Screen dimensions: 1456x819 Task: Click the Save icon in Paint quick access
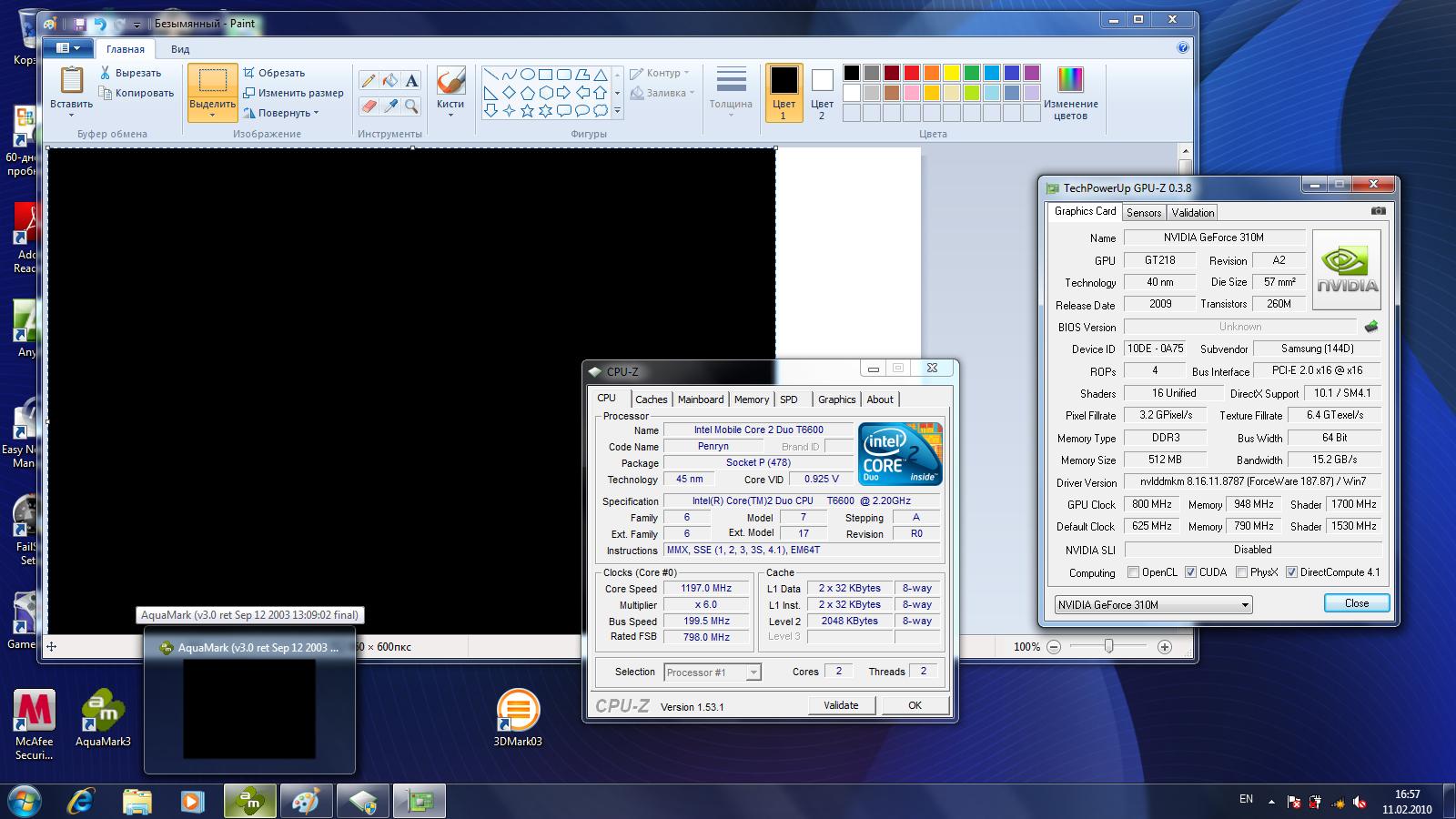click(x=79, y=24)
